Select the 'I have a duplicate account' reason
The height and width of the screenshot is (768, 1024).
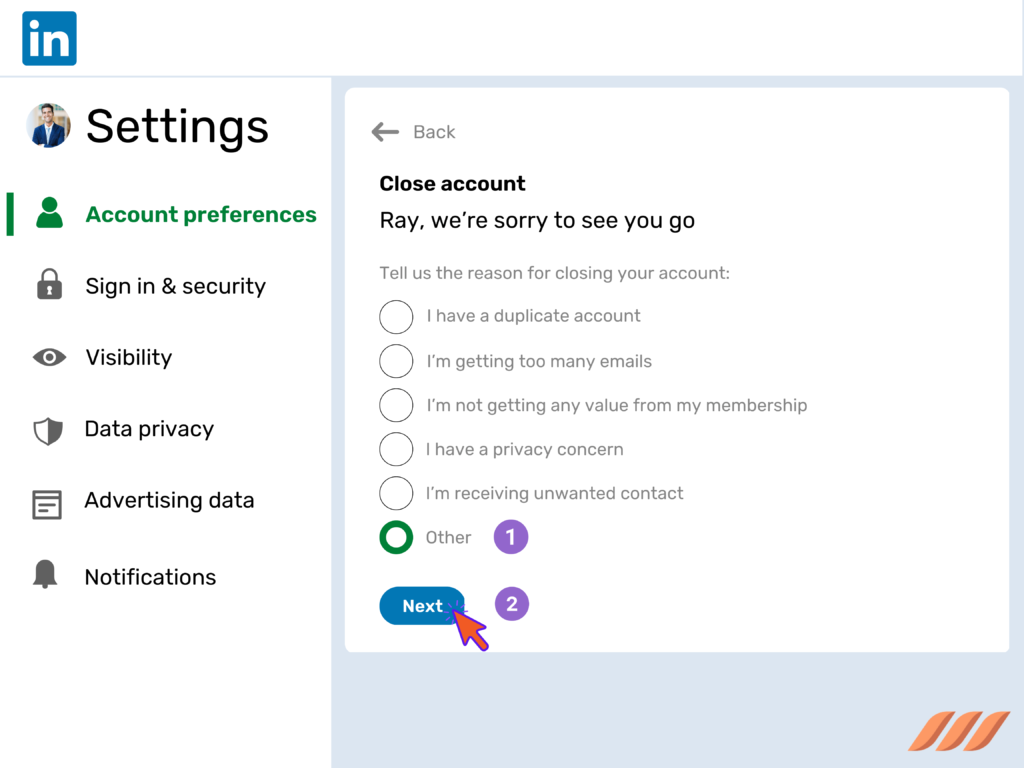[396, 317]
